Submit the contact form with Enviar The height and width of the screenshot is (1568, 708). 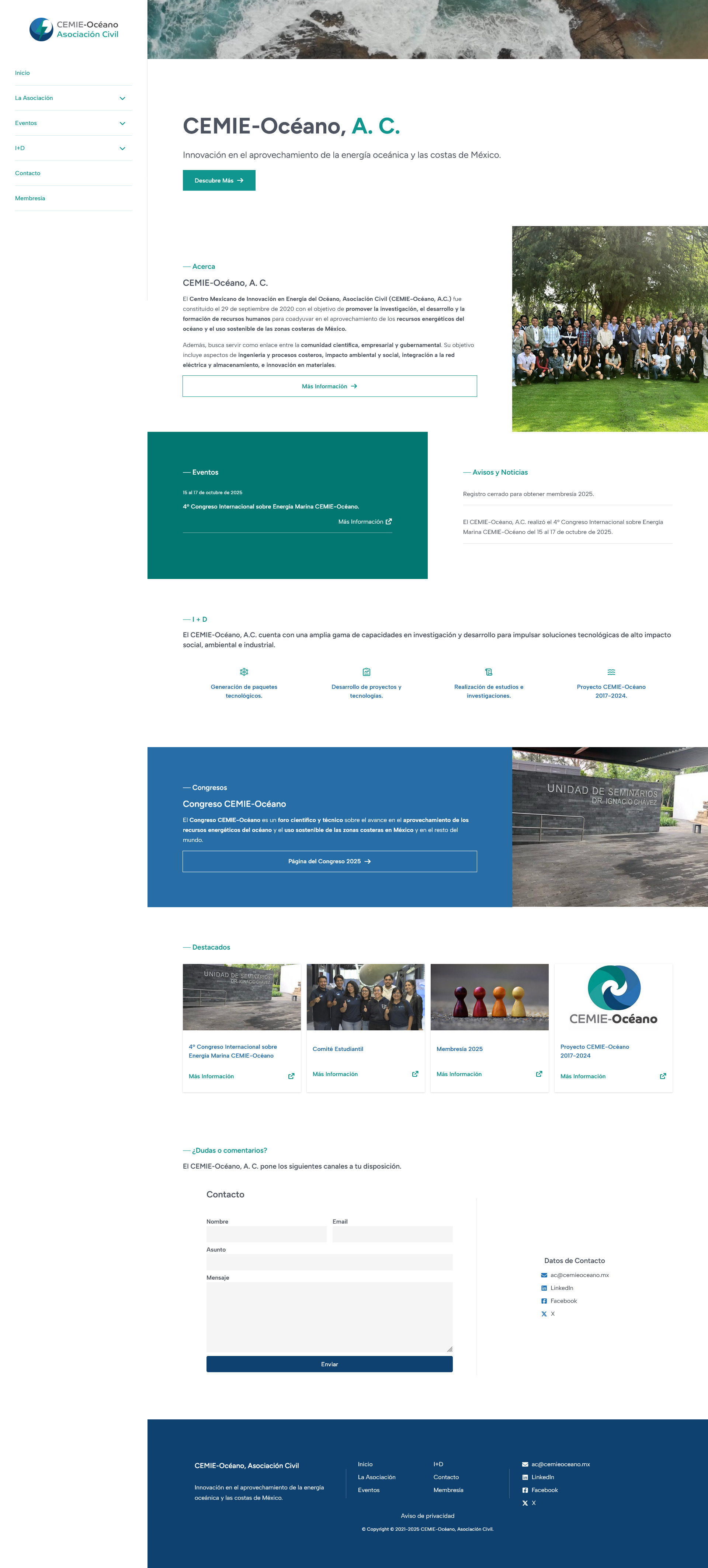coord(329,1364)
